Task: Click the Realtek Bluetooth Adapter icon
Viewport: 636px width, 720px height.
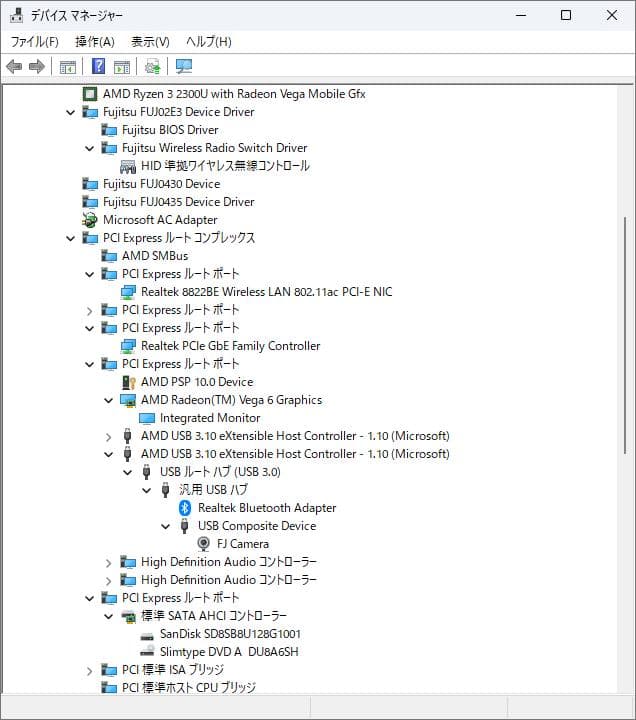Action: [185, 508]
